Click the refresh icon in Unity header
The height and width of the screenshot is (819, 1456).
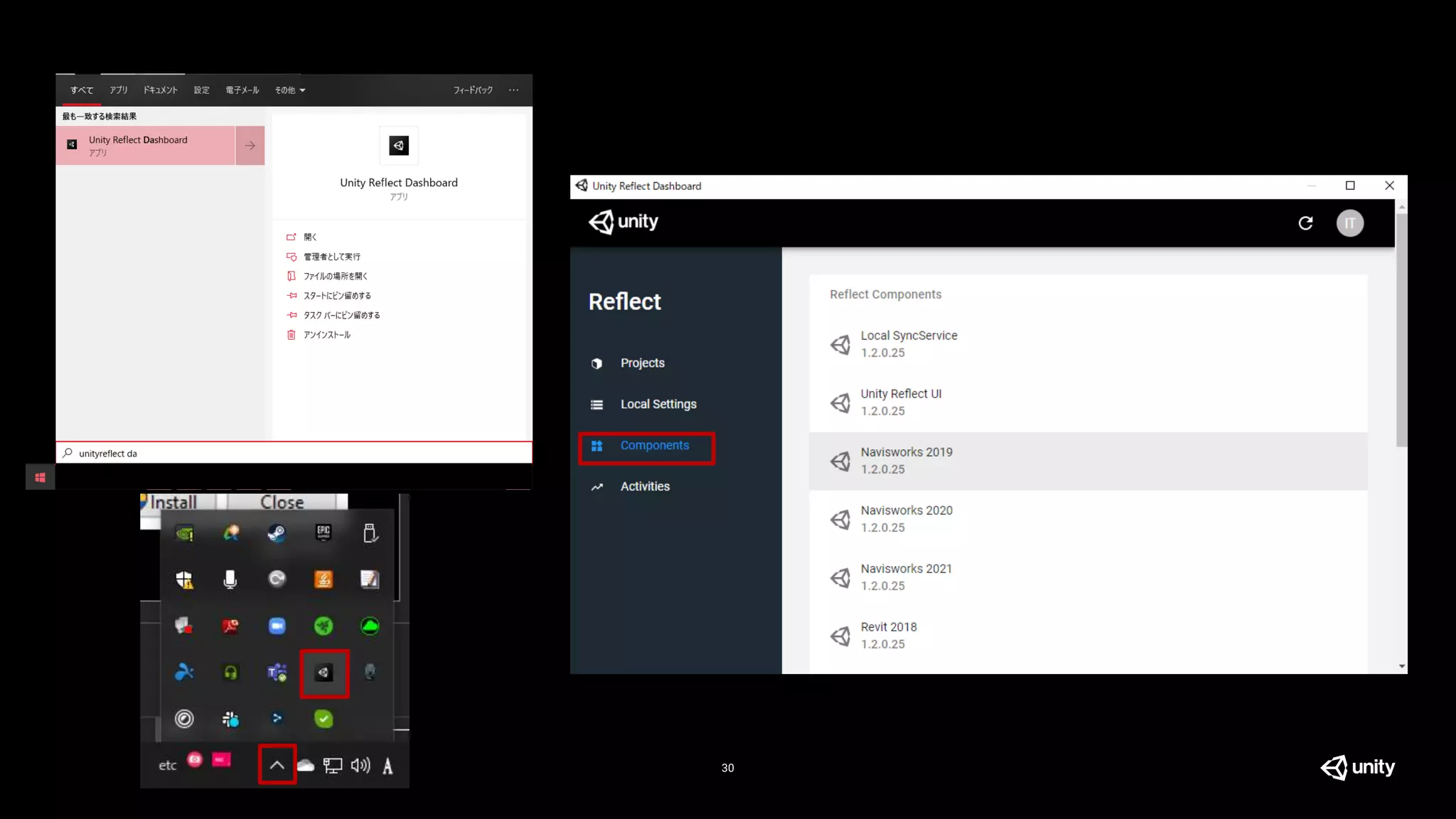1305,223
